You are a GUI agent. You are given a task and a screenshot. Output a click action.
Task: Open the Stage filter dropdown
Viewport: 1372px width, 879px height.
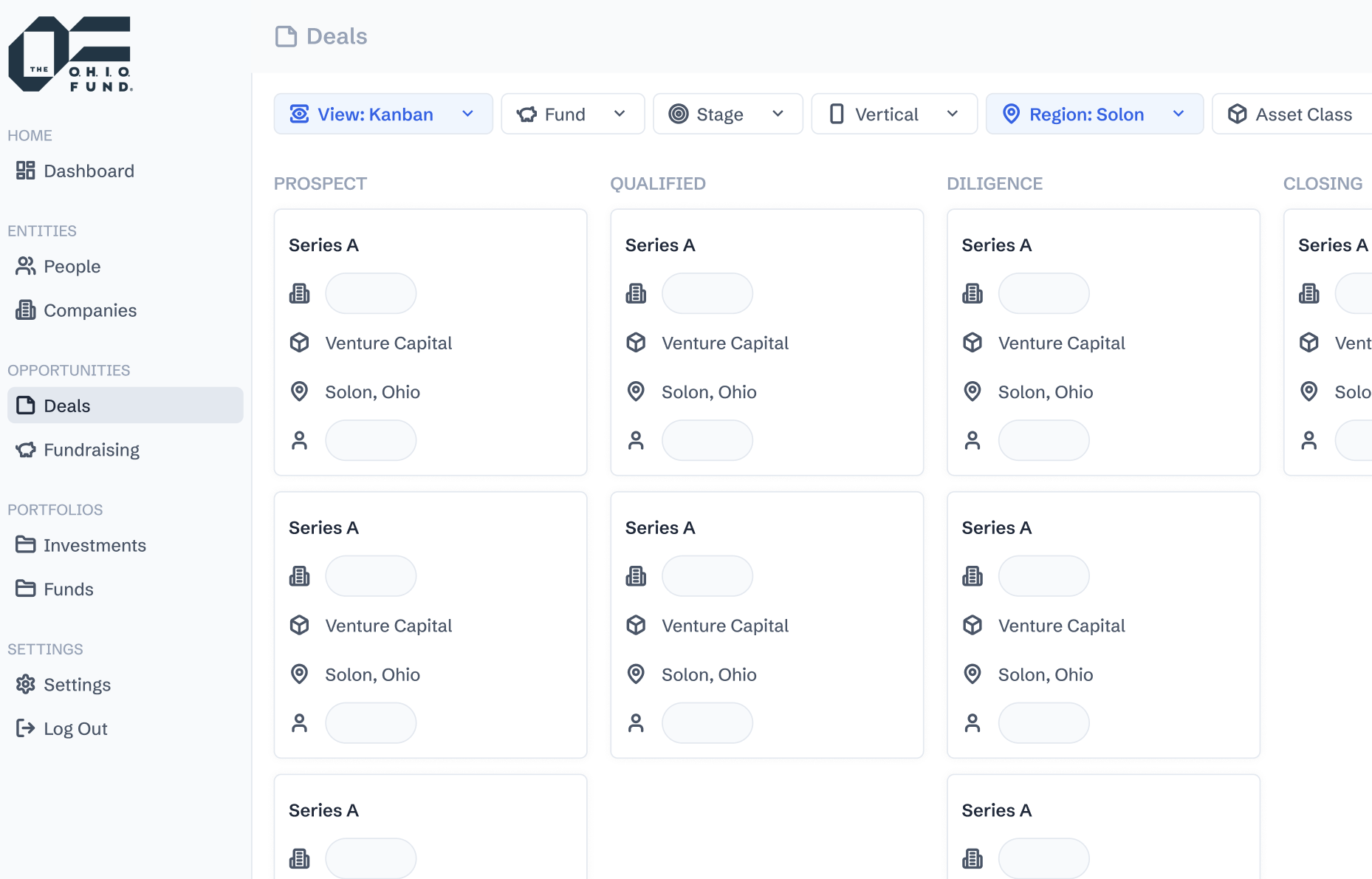(x=727, y=114)
